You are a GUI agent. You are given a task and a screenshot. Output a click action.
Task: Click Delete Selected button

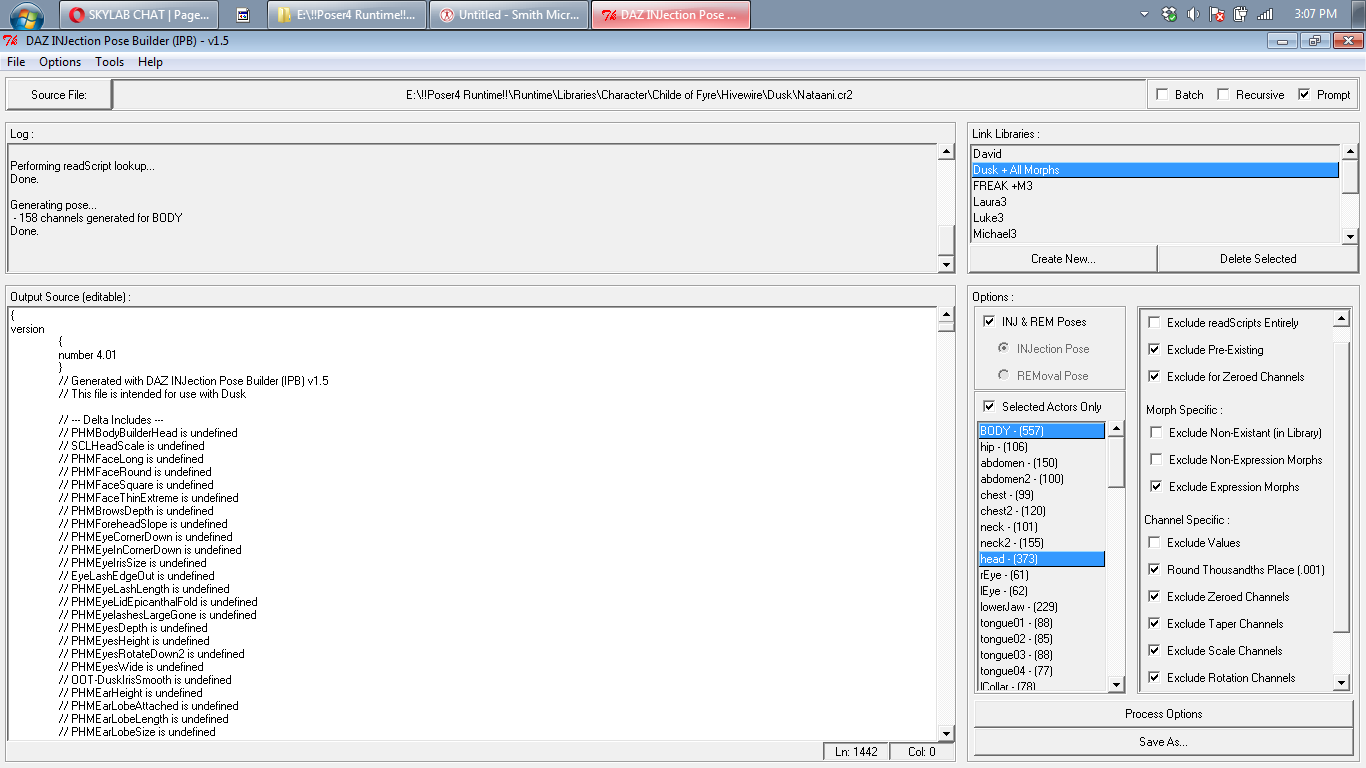1258,259
